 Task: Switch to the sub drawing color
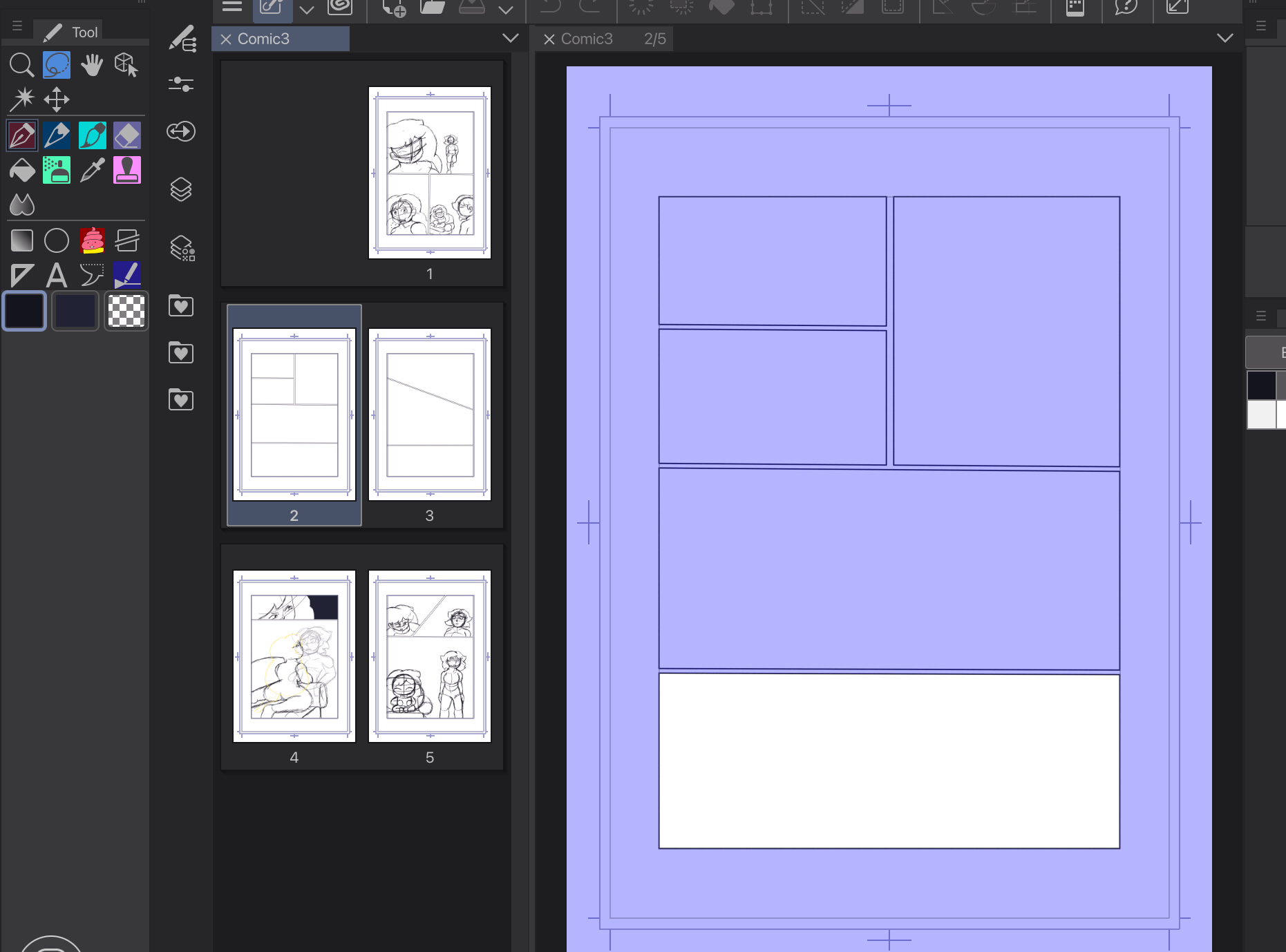(75, 311)
